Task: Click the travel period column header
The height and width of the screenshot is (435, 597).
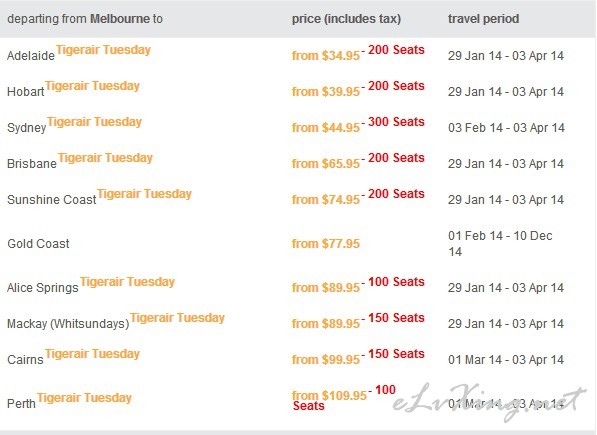Action: pyautogui.click(x=484, y=19)
